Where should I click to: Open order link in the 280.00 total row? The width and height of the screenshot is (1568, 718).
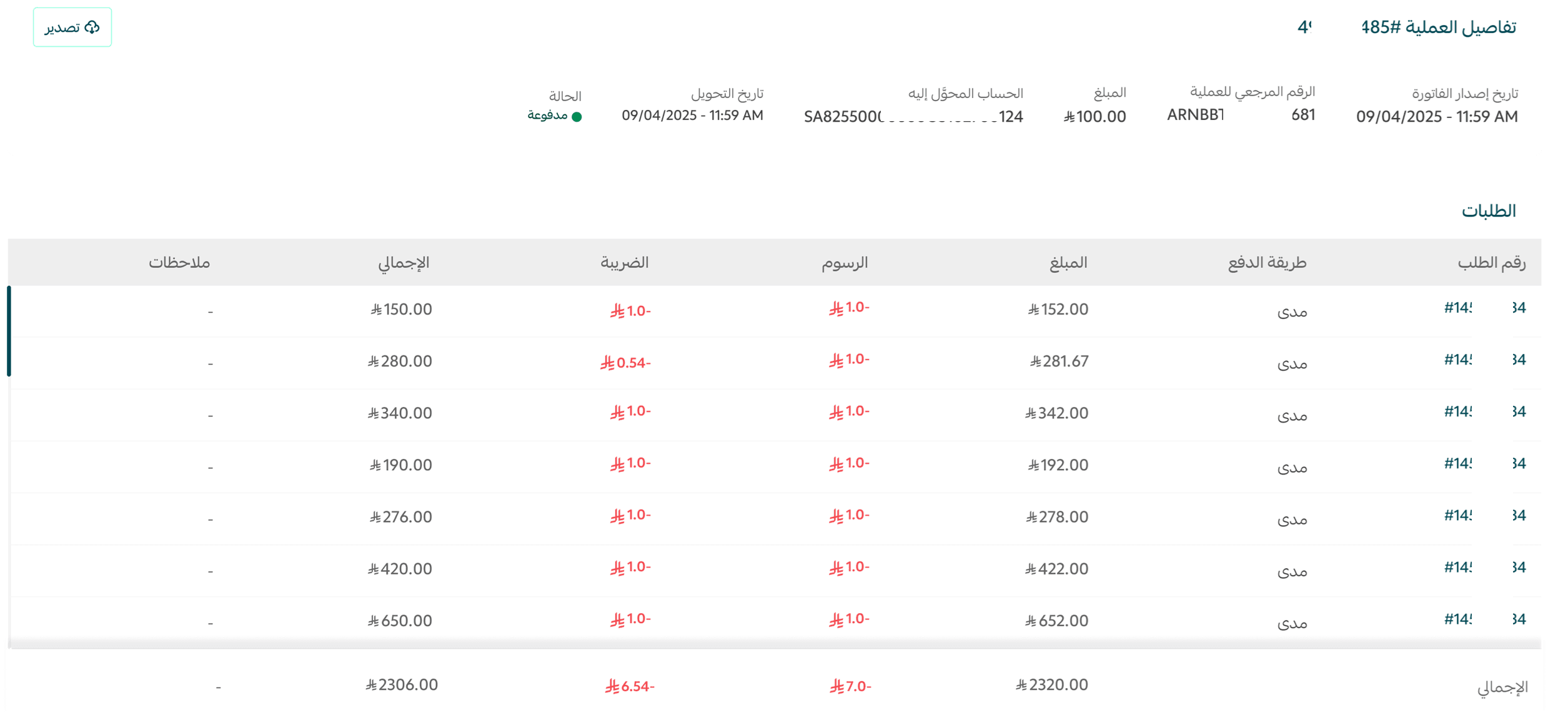click(1485, 360)
